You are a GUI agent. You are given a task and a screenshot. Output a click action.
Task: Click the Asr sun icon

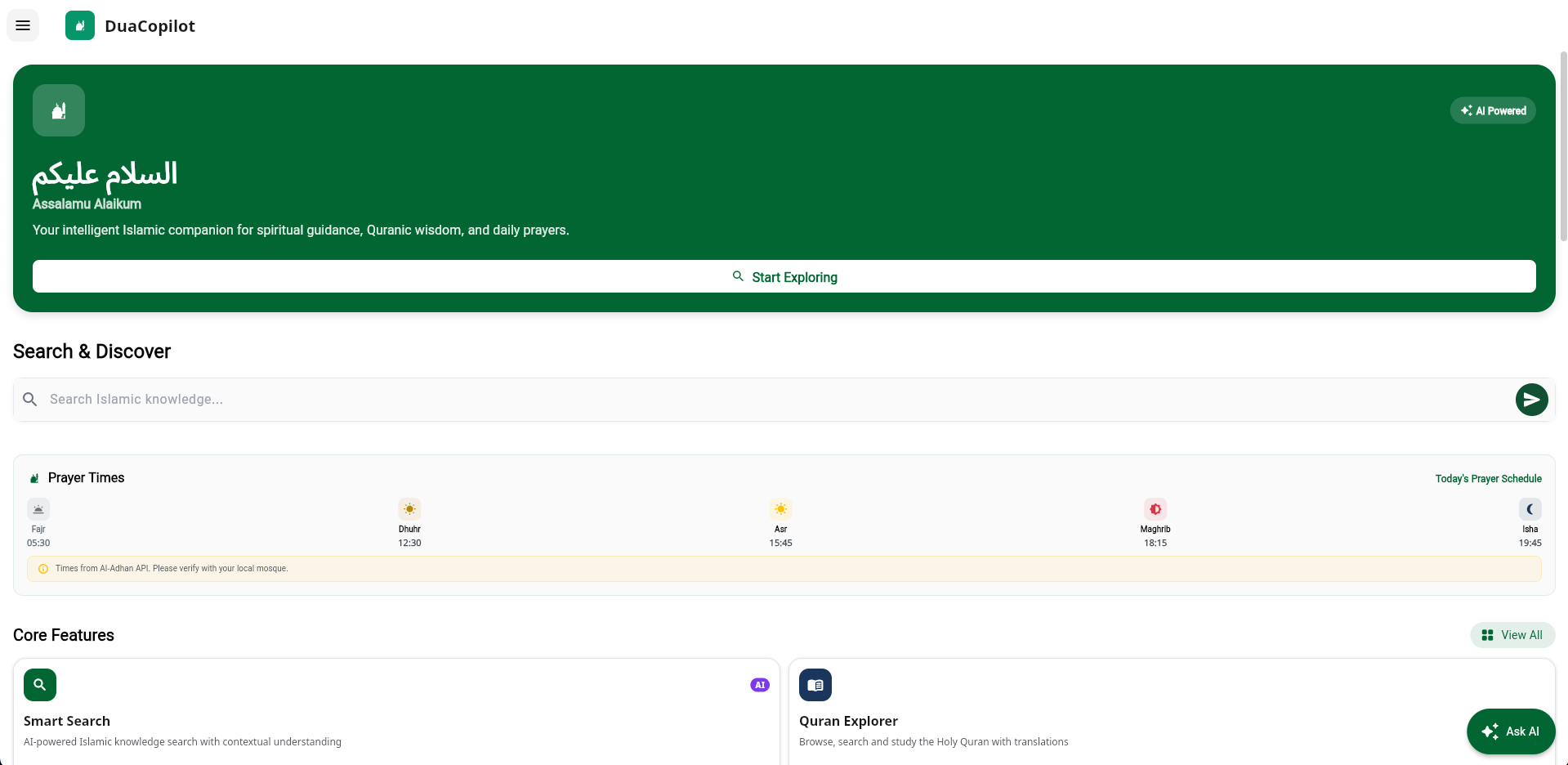(x=780, y=509)
